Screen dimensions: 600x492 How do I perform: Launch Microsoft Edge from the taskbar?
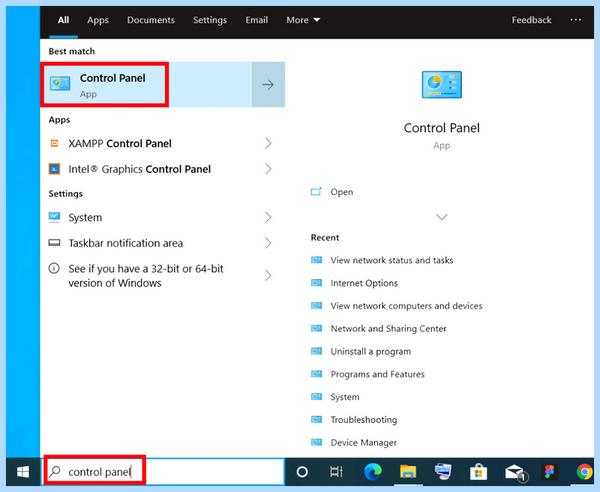pos(373,471)
